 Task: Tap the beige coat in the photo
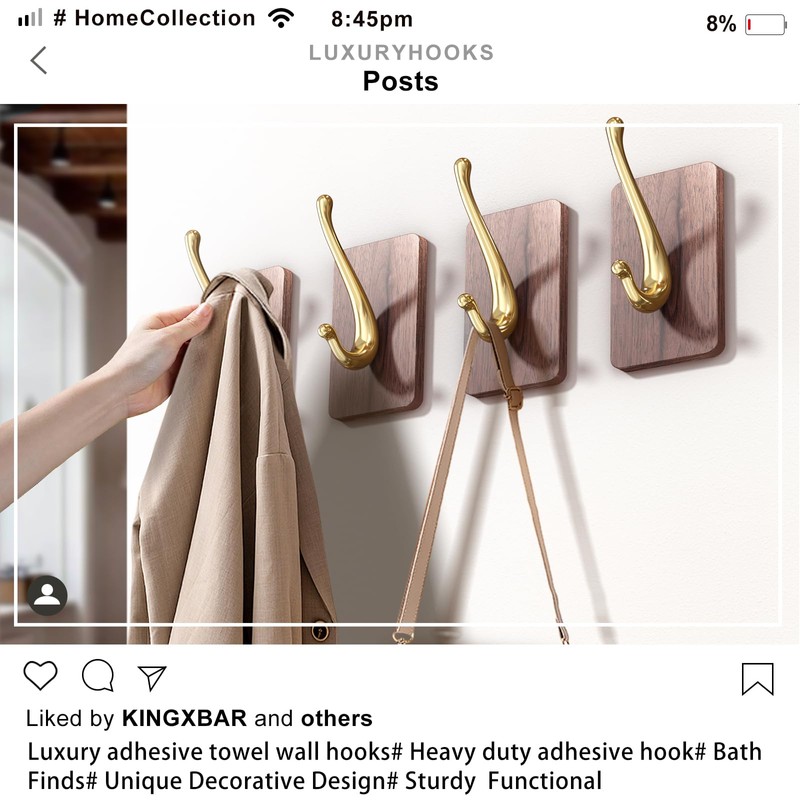pyautogui.click(x=230, y=459)
